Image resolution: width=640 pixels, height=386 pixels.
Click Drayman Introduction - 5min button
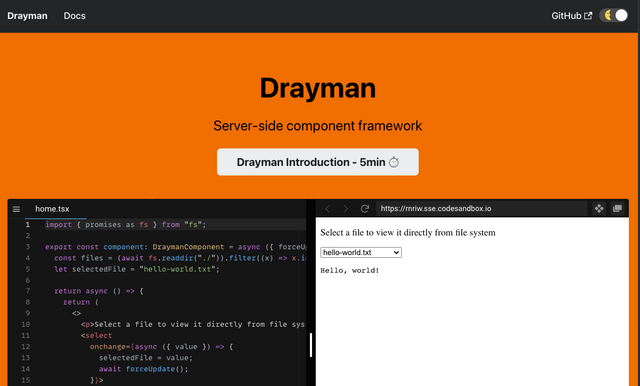tap(318, 162)
